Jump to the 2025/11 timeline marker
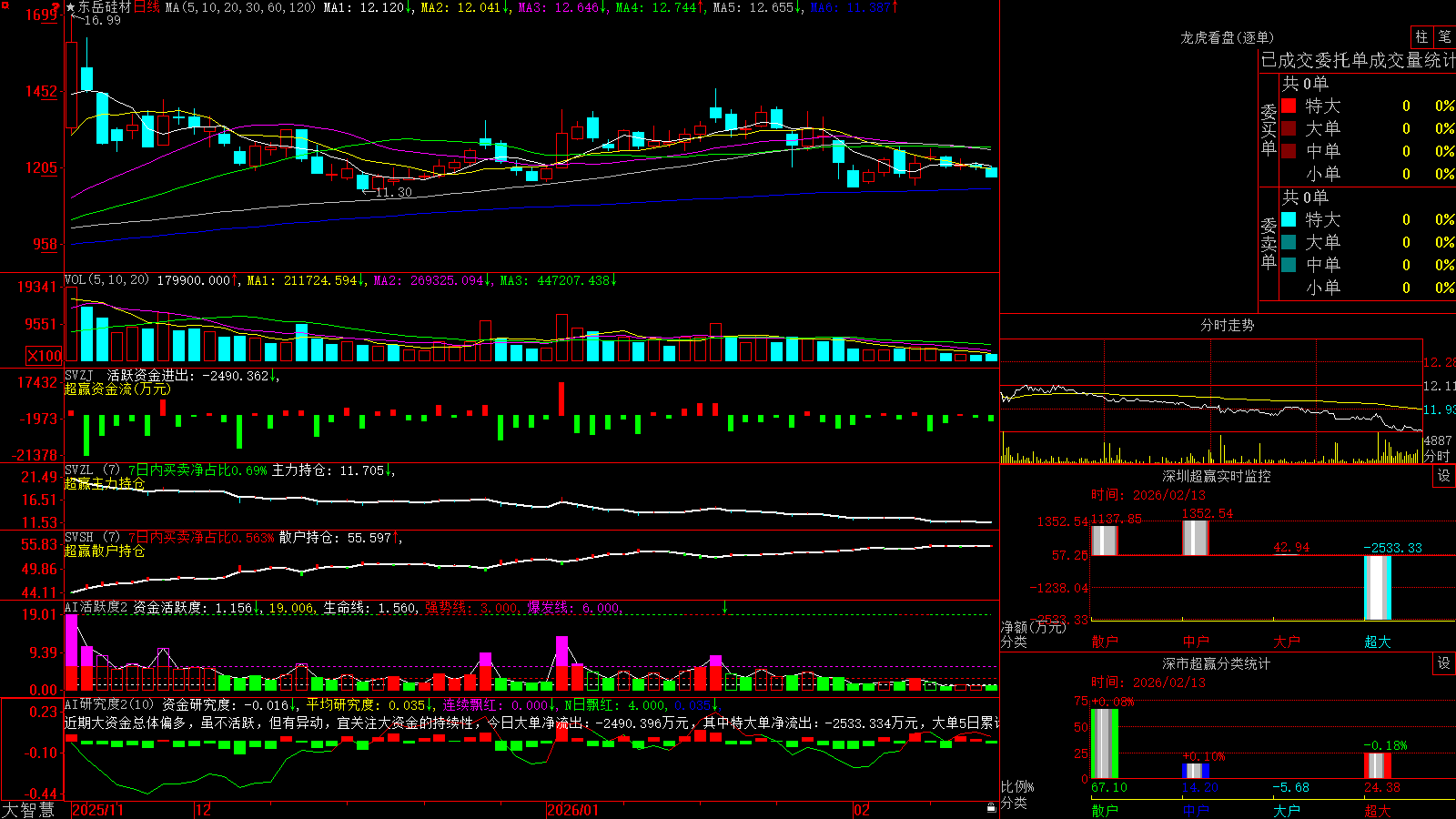Screen dimensions: 1456x819 (x=97, y=810)
